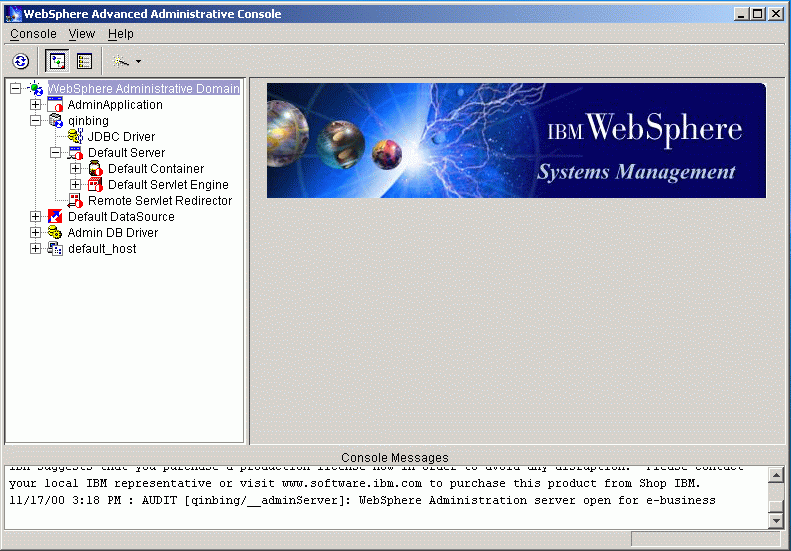The width and height of the screenshot is (791, 551).
Task: Open the Wizards dropdown arrow
Action: (138, 62)
